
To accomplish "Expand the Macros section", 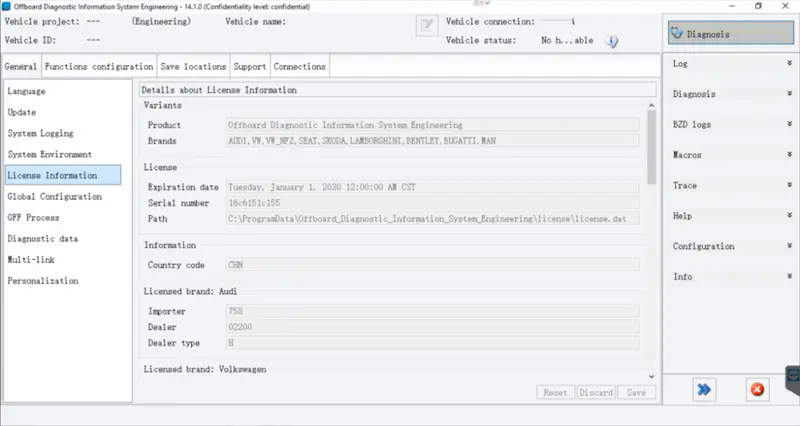I will (x=731, y=155).
